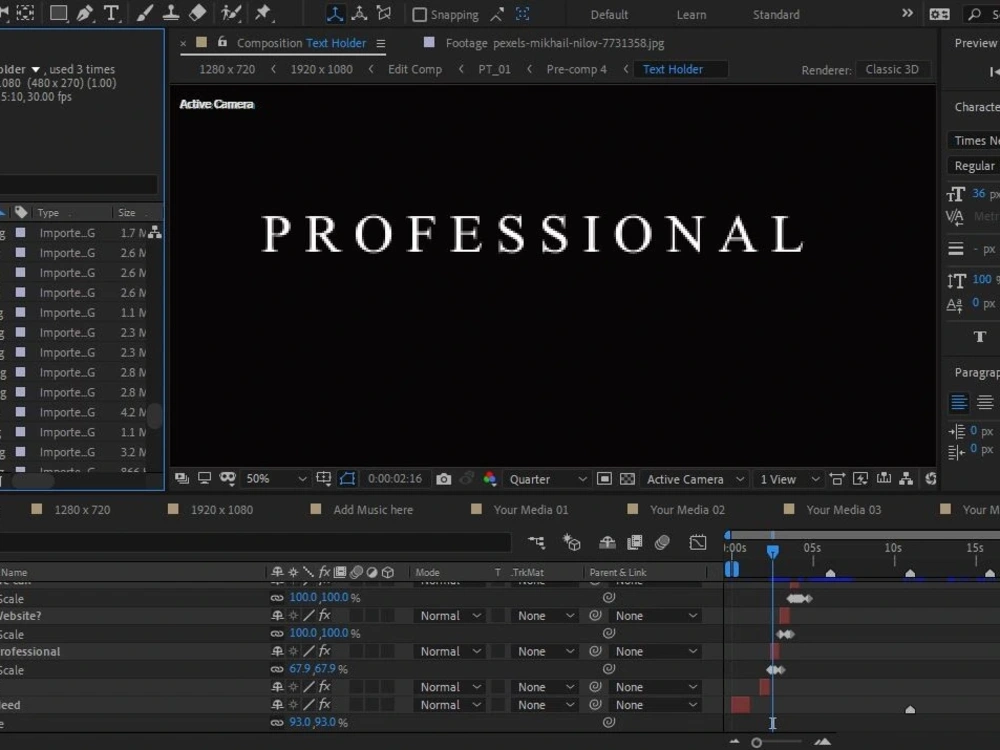Viewport: 1000px width, 750px height.
Task: Open the show channel color icon
Action: point(490,479)
